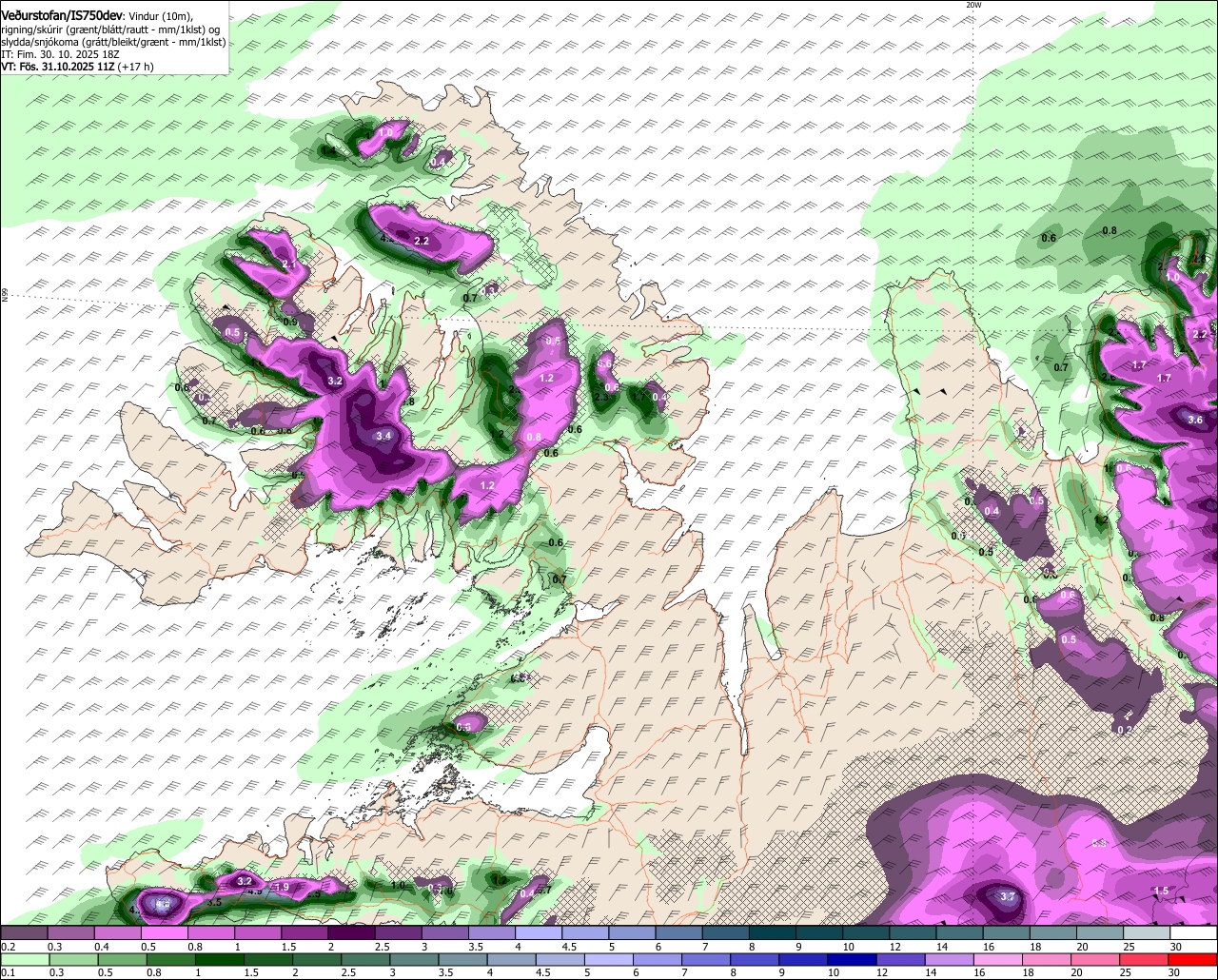Select top legend swatch between 0.2 and 0.3
1218x980 pixels.
(23, 933)
